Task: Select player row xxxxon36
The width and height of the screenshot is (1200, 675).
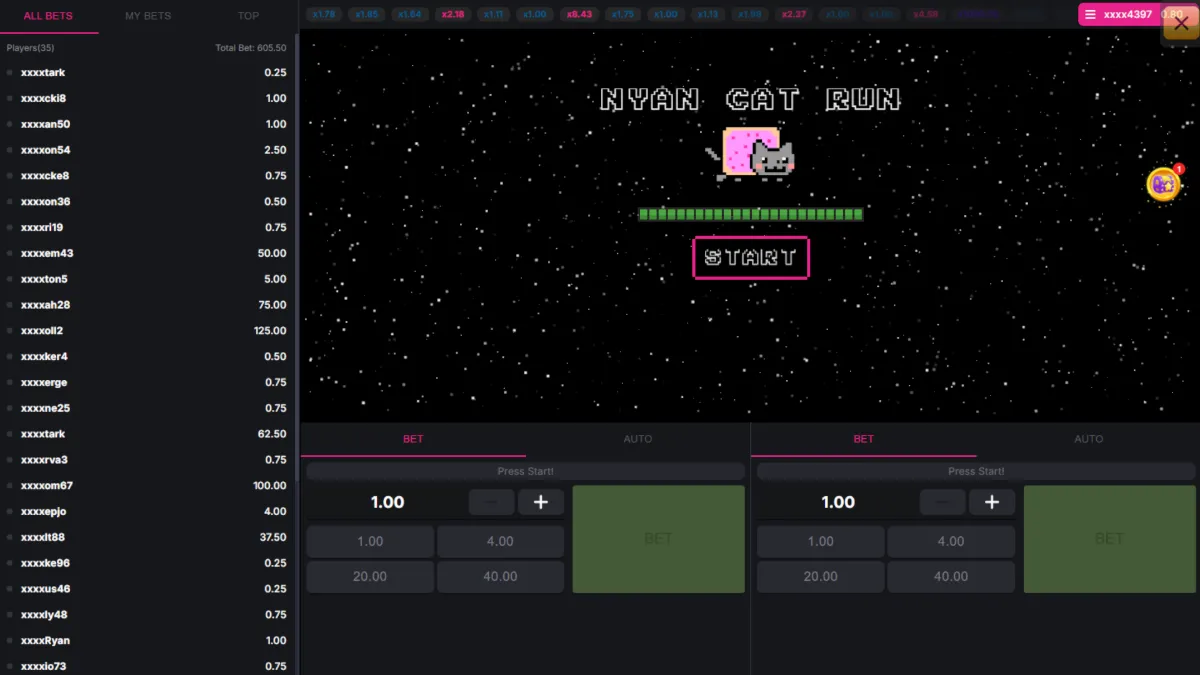Action: [147, 202]
